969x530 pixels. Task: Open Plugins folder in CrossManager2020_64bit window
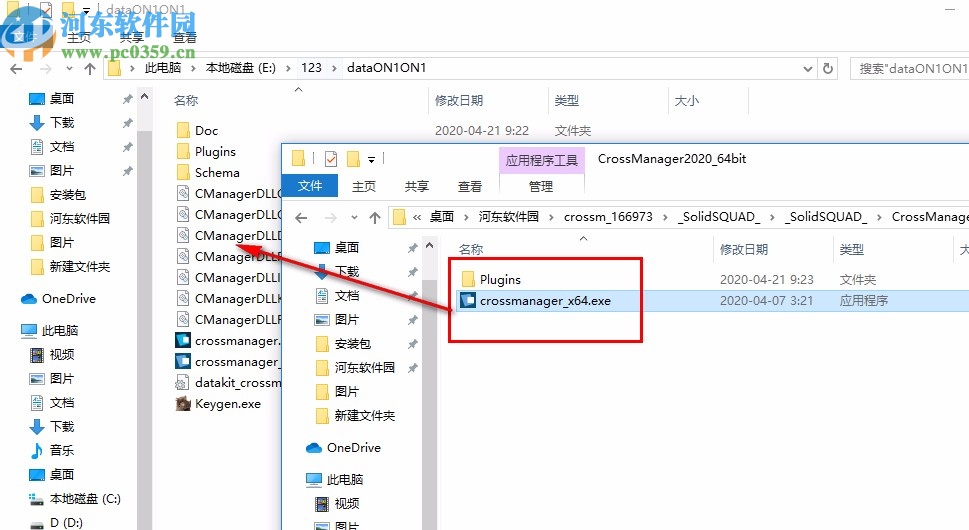point(491,279)
